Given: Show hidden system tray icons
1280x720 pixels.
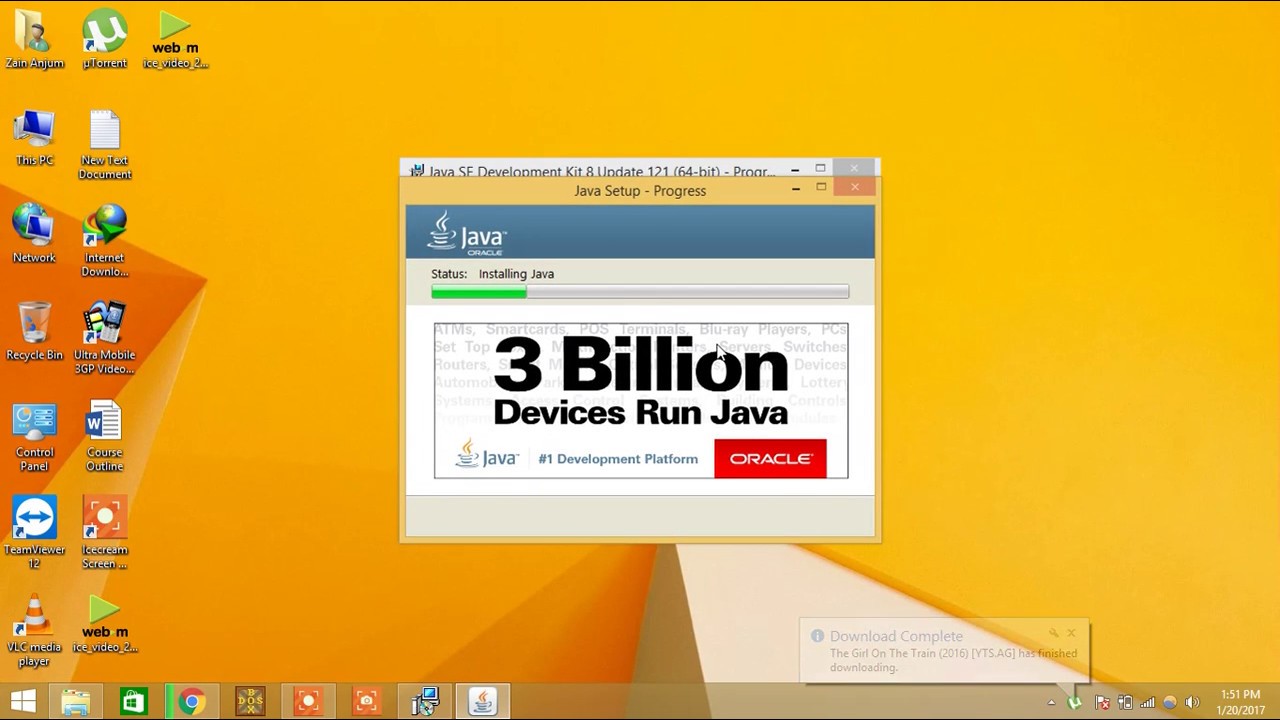Looking at the screenshot, I should coord(1051,703).
